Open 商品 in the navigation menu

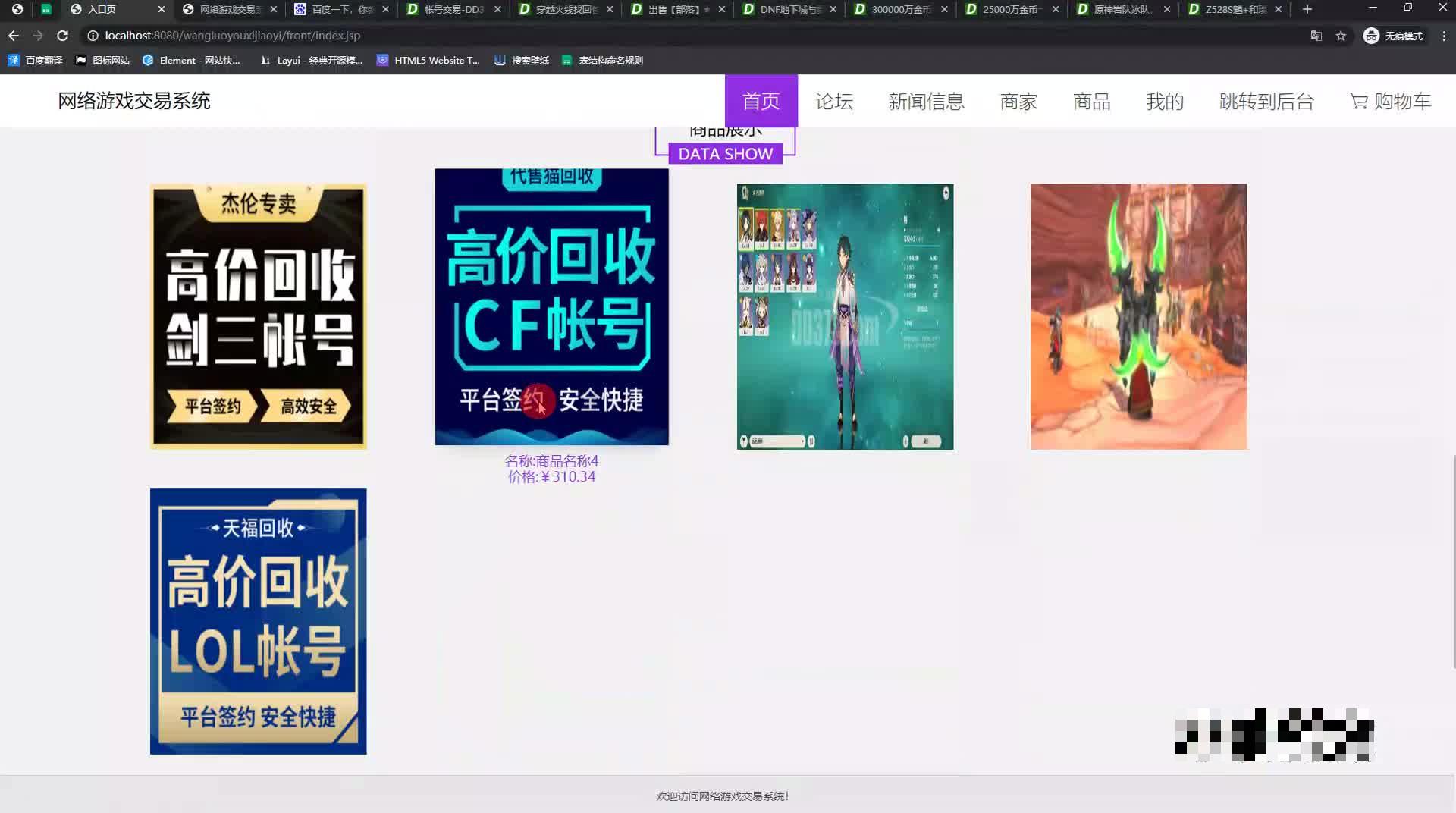point(1091,101)
